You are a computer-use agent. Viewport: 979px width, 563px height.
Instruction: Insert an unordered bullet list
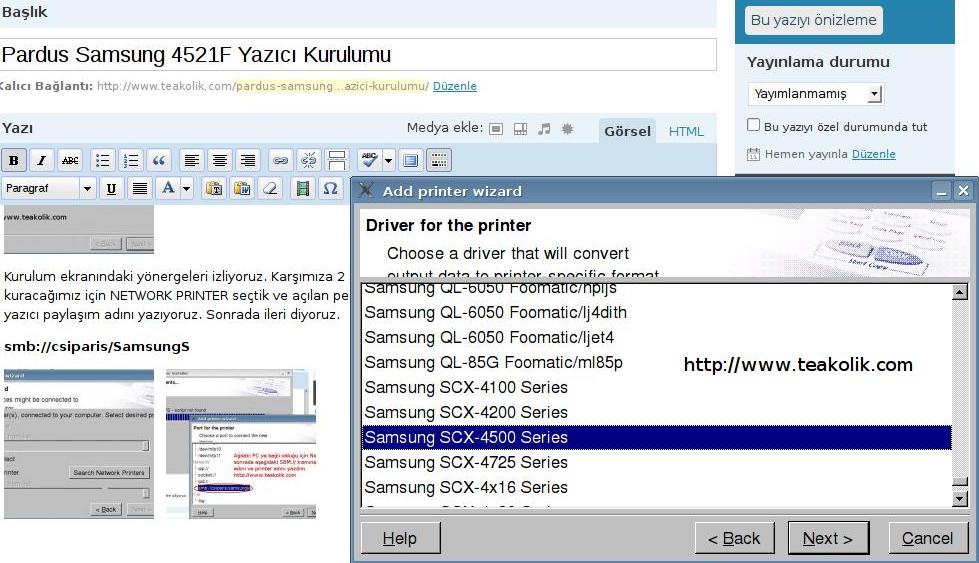pyautogui.click(x=102, y=160)
